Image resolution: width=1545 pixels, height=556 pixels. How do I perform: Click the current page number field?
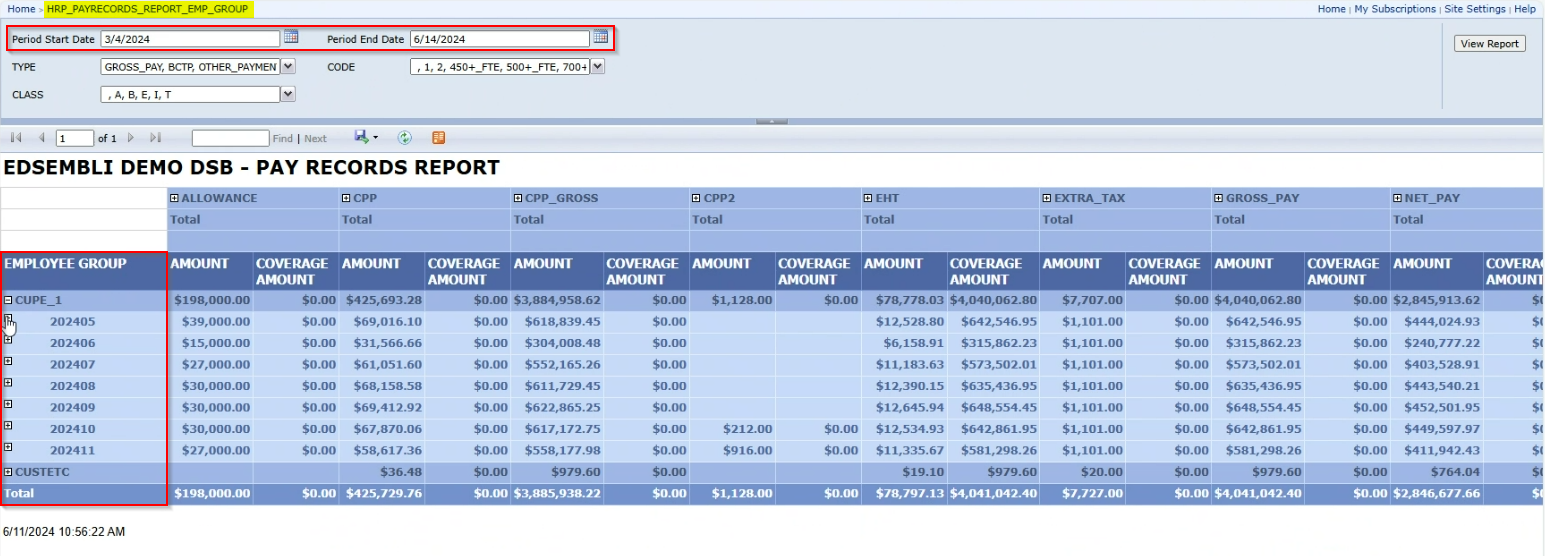click(75, 138)
